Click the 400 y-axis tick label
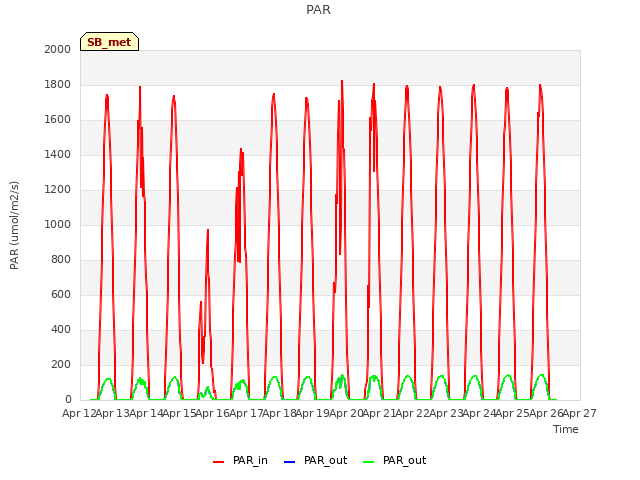 [61, 329]
